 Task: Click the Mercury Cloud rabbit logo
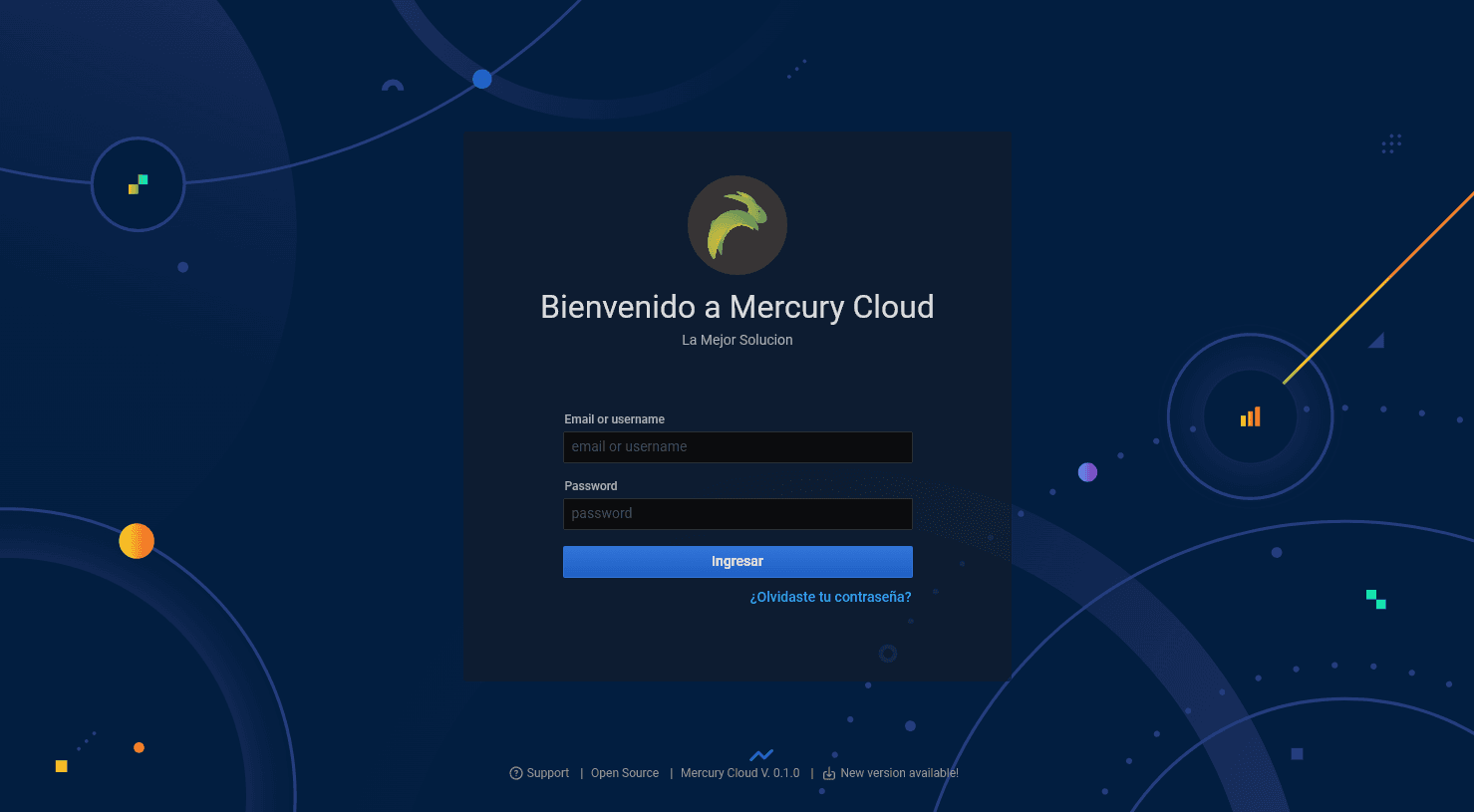click(x=737, y=224)
